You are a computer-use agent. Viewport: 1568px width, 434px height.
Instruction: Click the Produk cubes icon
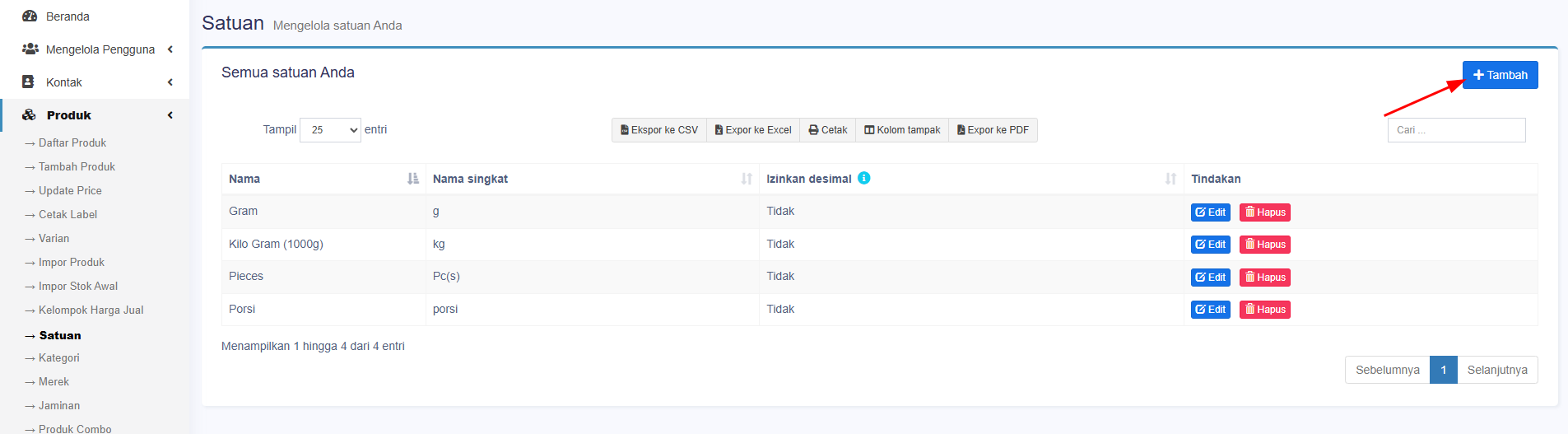click(x=29, y=114)
